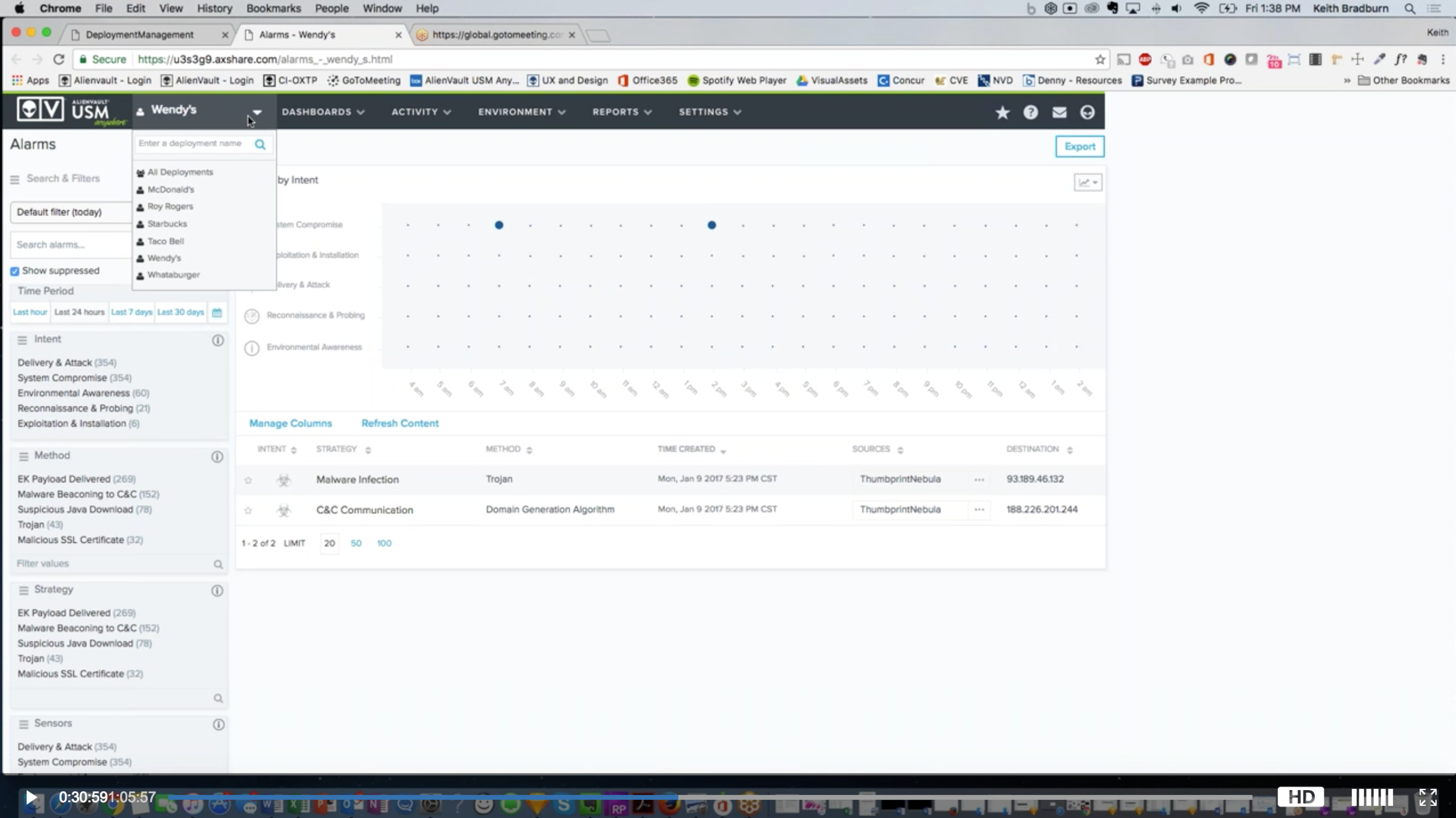Expand the Reports menu chevron
The width and height of the screenshot is (1456, 818).
click(647, 112)
